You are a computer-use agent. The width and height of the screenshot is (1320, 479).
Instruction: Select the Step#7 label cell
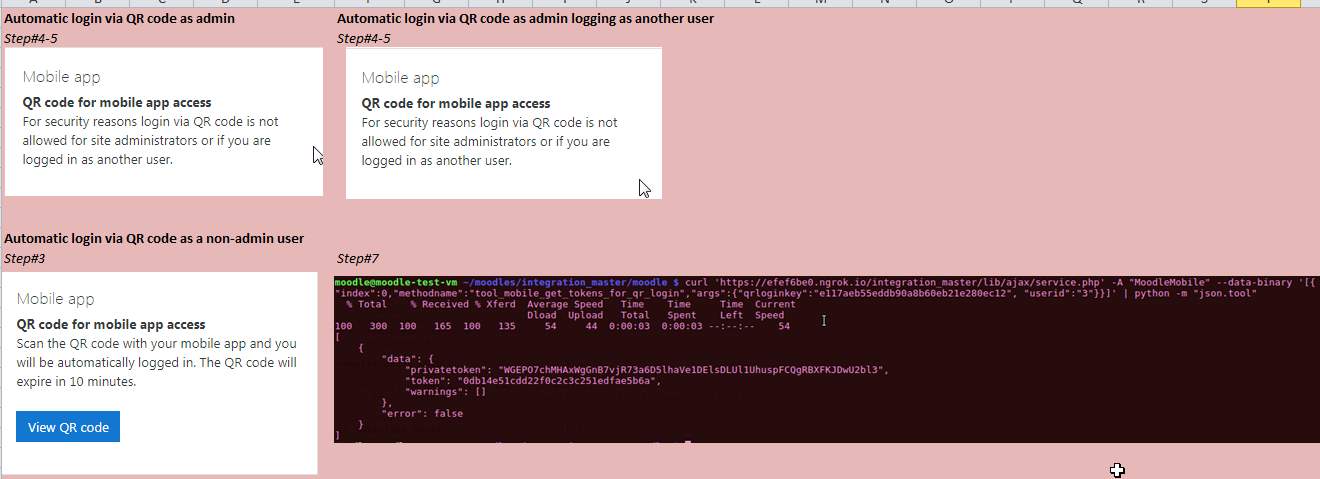click(x=358, y=258)
